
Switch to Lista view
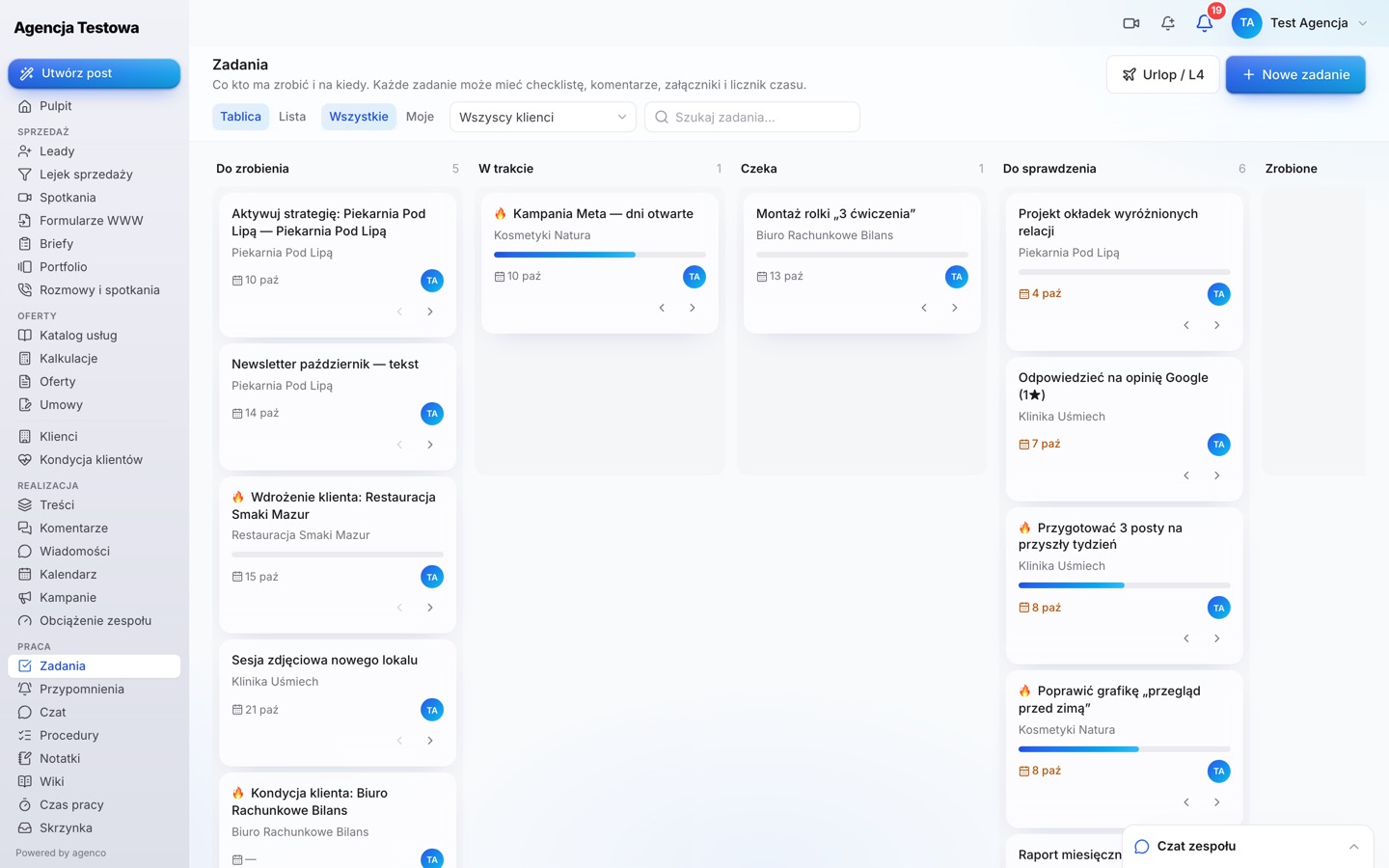[x=292, y=117]
